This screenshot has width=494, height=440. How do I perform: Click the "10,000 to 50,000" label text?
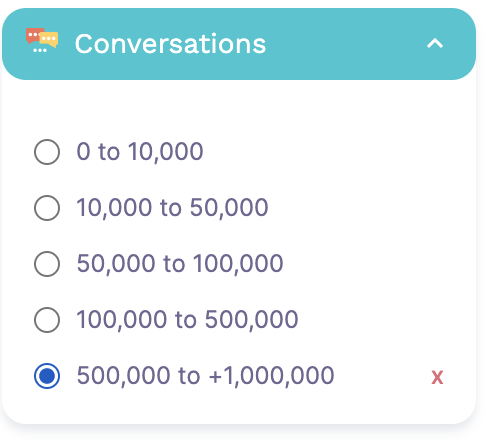pos(172,208)
